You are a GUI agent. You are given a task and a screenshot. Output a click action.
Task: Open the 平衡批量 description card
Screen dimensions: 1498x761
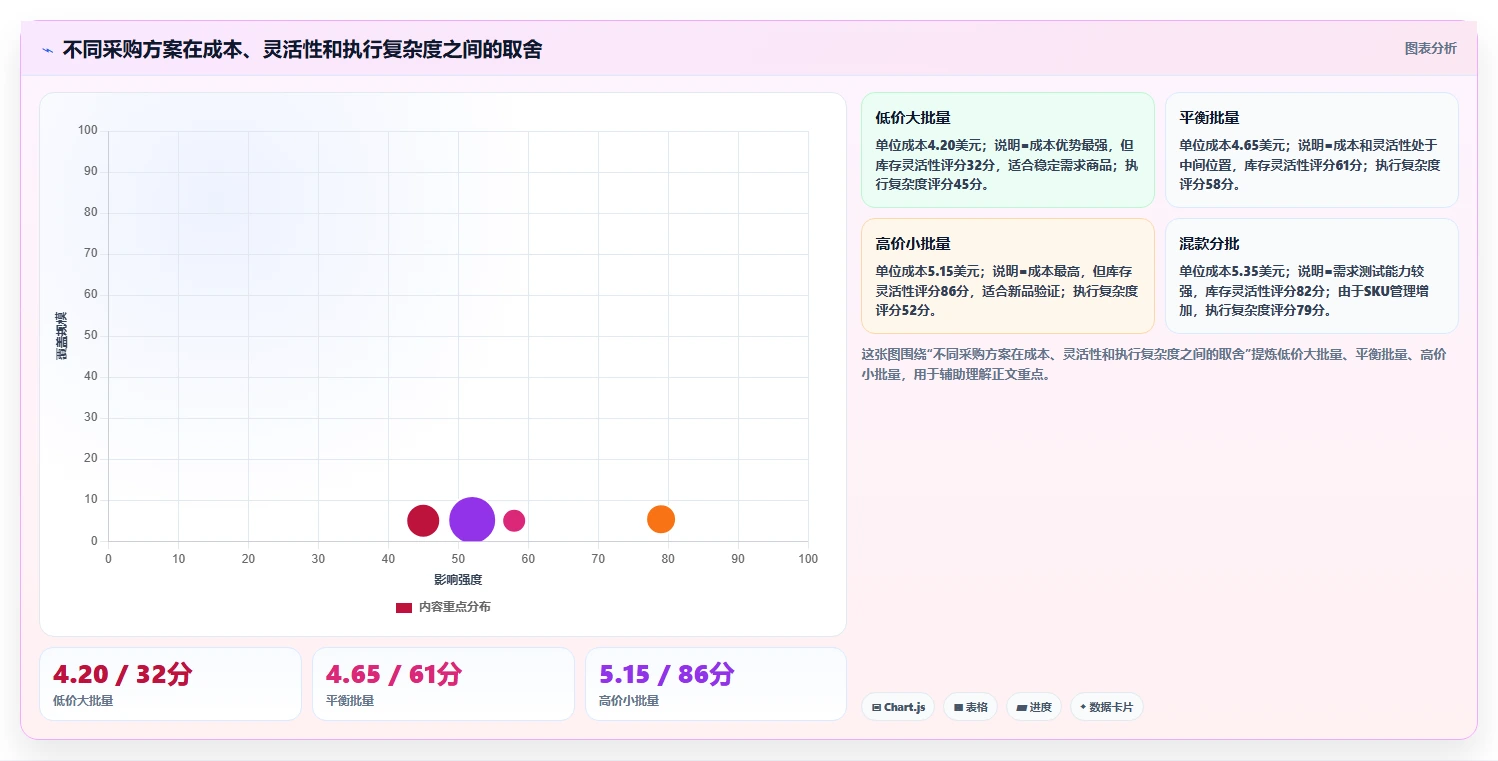pos(1311,150)
